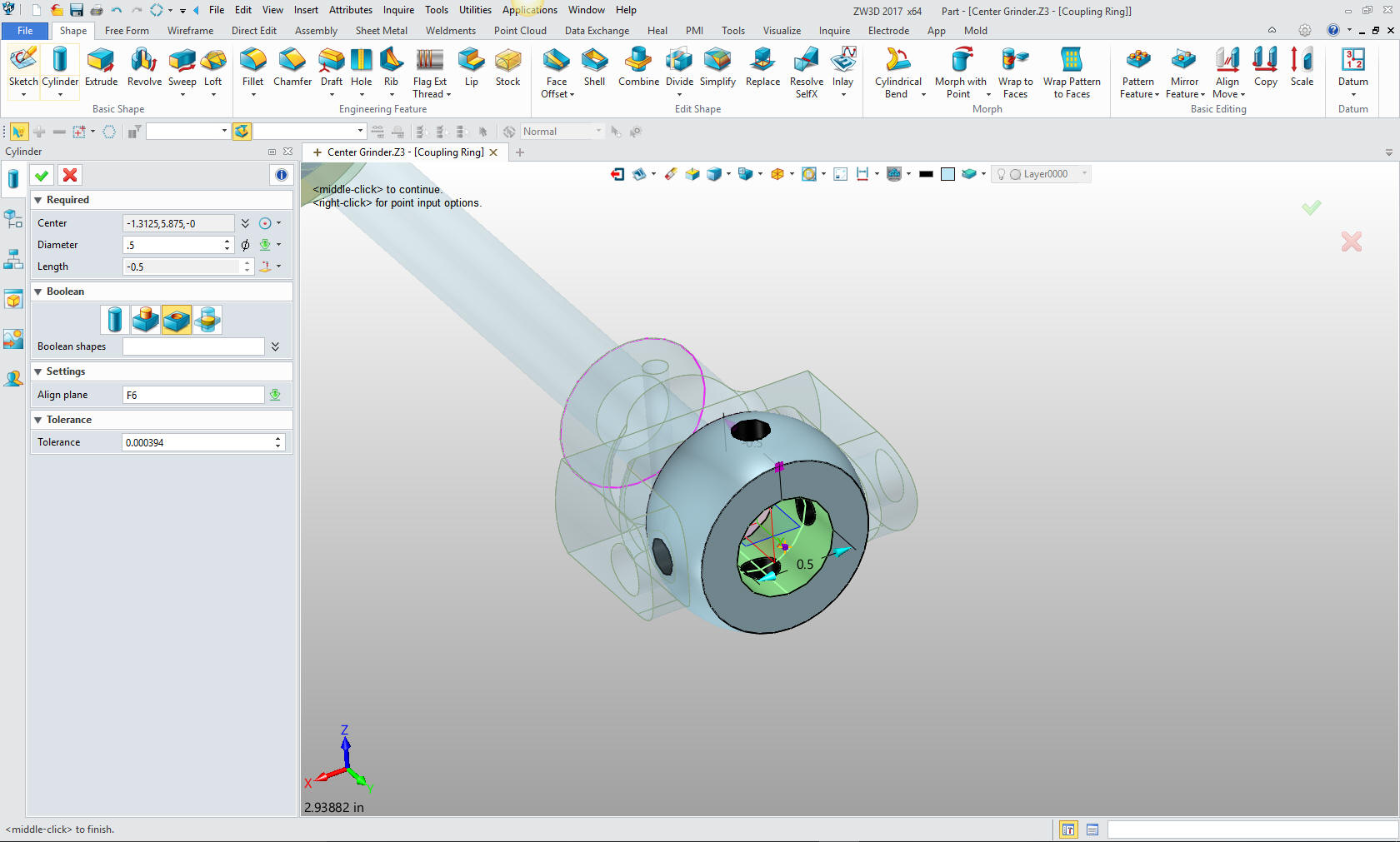The height and width of the screenshot is (842, 1400).
Task: Cancel the Cylinder command with red X
Action: pos(70,175)
